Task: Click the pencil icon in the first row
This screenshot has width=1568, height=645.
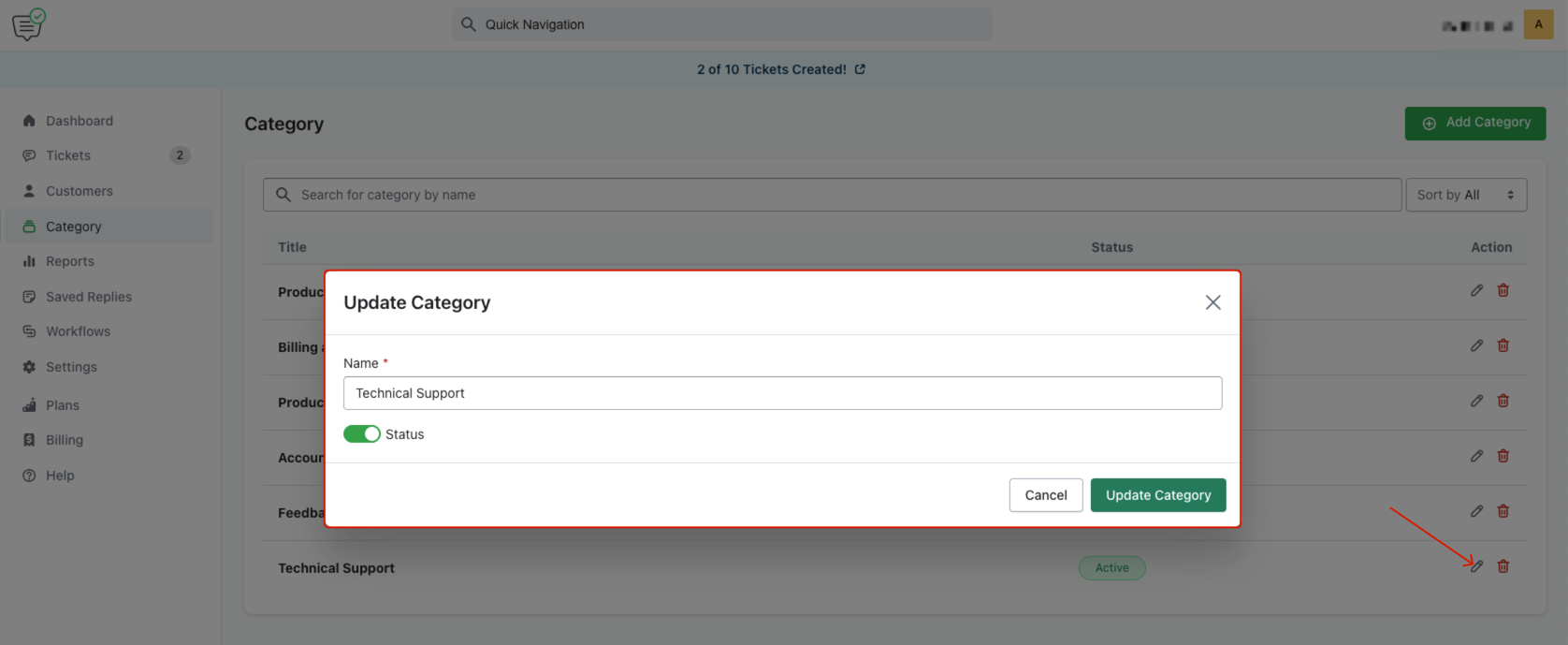Action: point(1476,290)
